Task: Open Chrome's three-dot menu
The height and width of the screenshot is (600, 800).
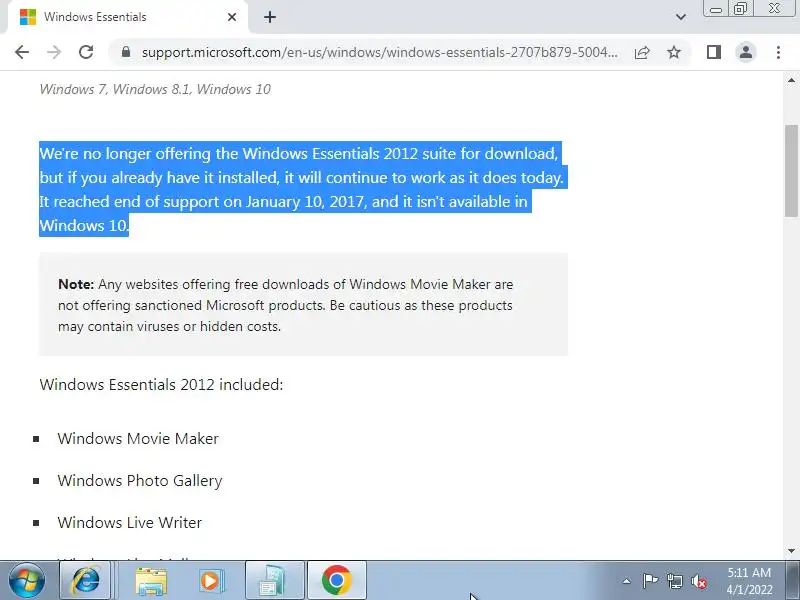Action: 778,52
